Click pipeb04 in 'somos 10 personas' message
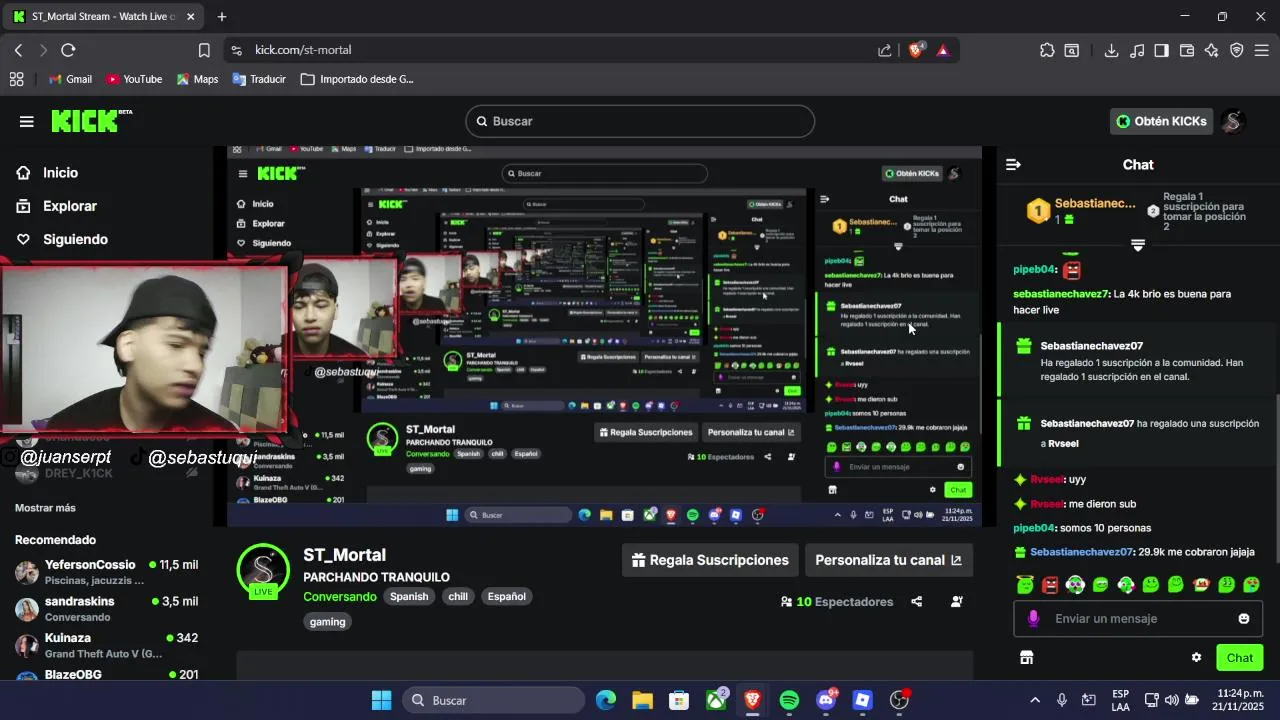The width and height of the screenshot is (1280, 720). point(1034,528)
